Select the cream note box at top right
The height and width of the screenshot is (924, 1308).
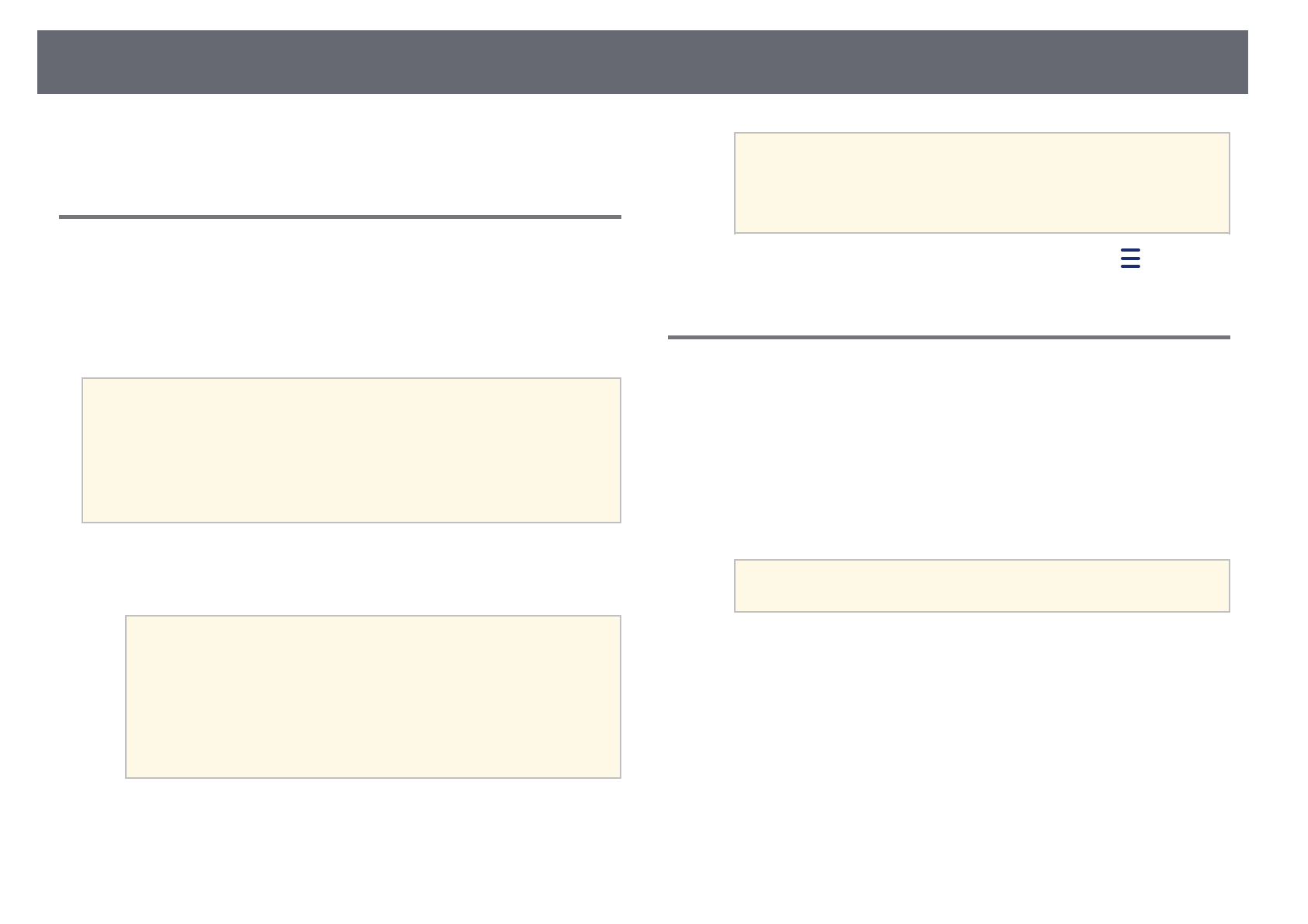coord(982,182)
